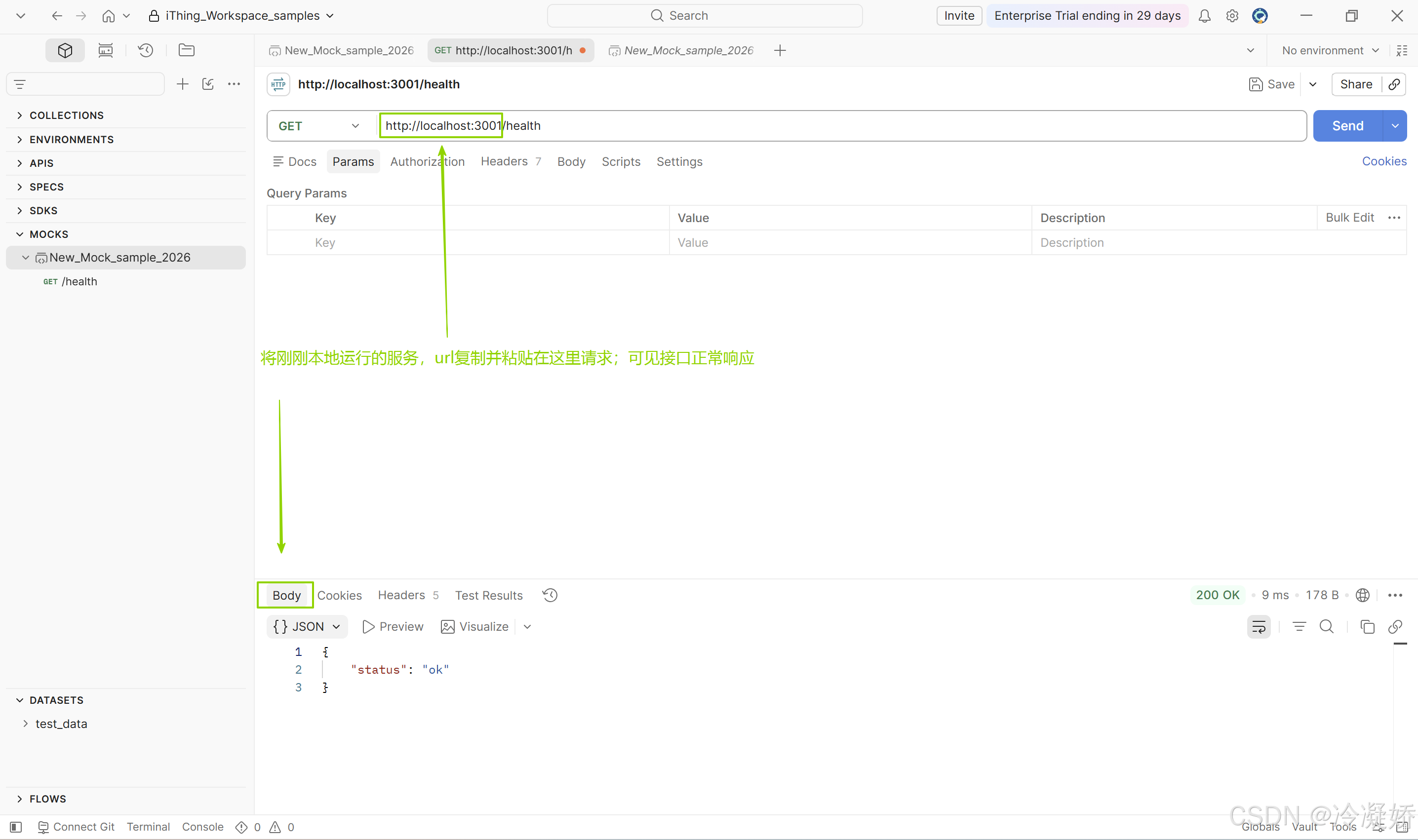Click the plus icon to create new item
The image size is (1418, 840).
pyautogui.click(x=182, y=84)
